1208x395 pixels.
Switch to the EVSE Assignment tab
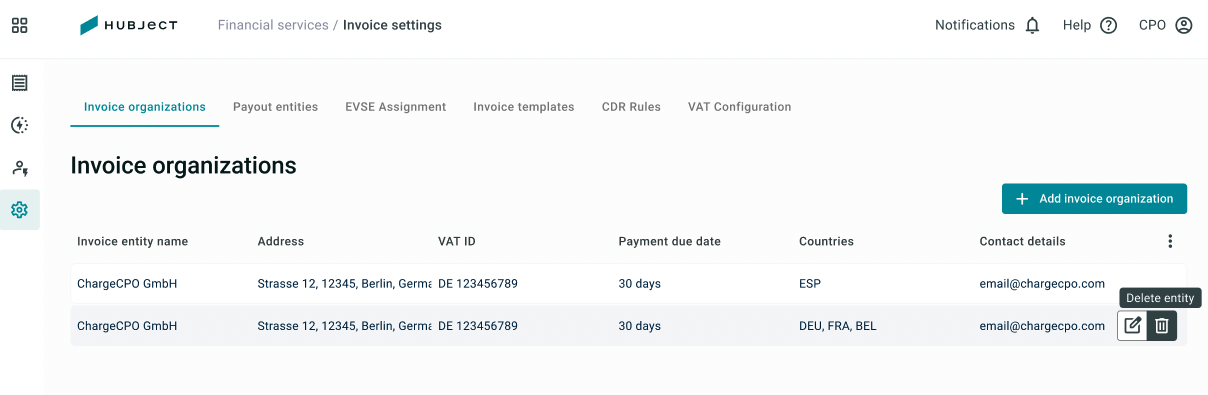(x=396, y=107)
